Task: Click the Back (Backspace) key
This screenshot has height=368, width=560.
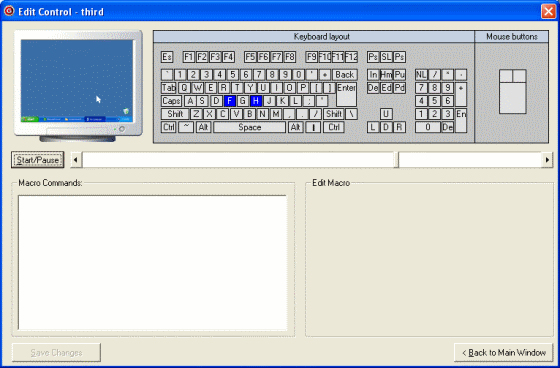Action: pyautogui.click(x=345, y=75)
